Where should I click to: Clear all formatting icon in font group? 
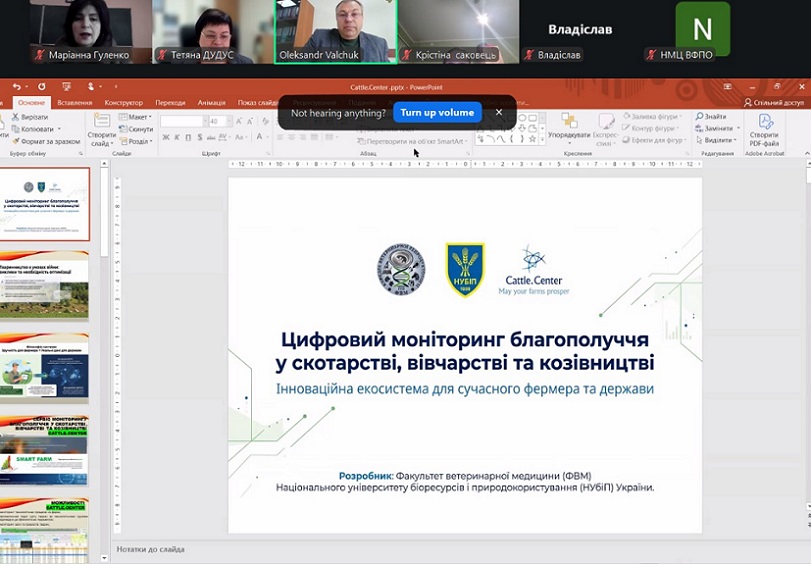[265, 121]
